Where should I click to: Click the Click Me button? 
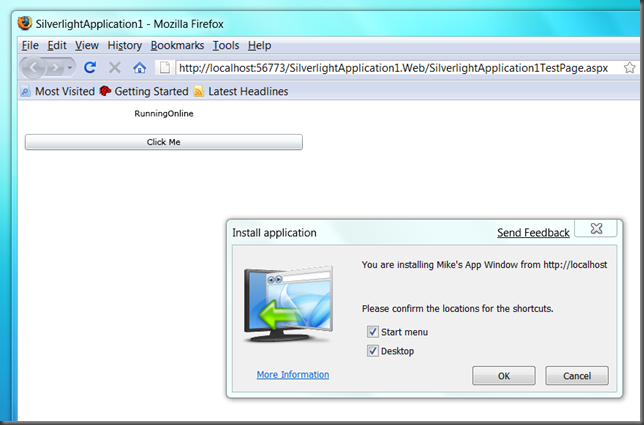(x=163, y=142)
